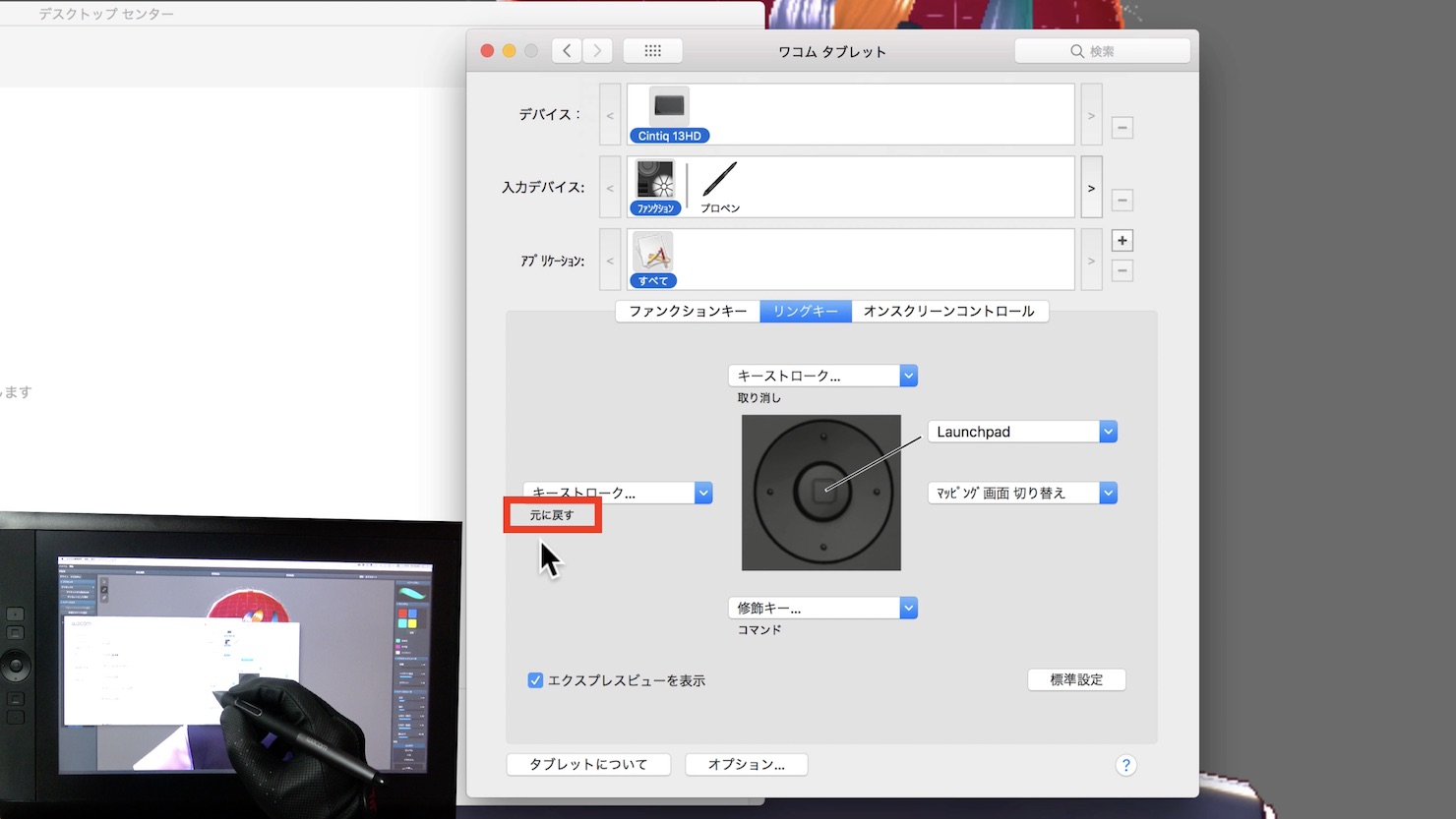Open the top キーストローク dropdown

pyautogui.click(x=822, y=376)
